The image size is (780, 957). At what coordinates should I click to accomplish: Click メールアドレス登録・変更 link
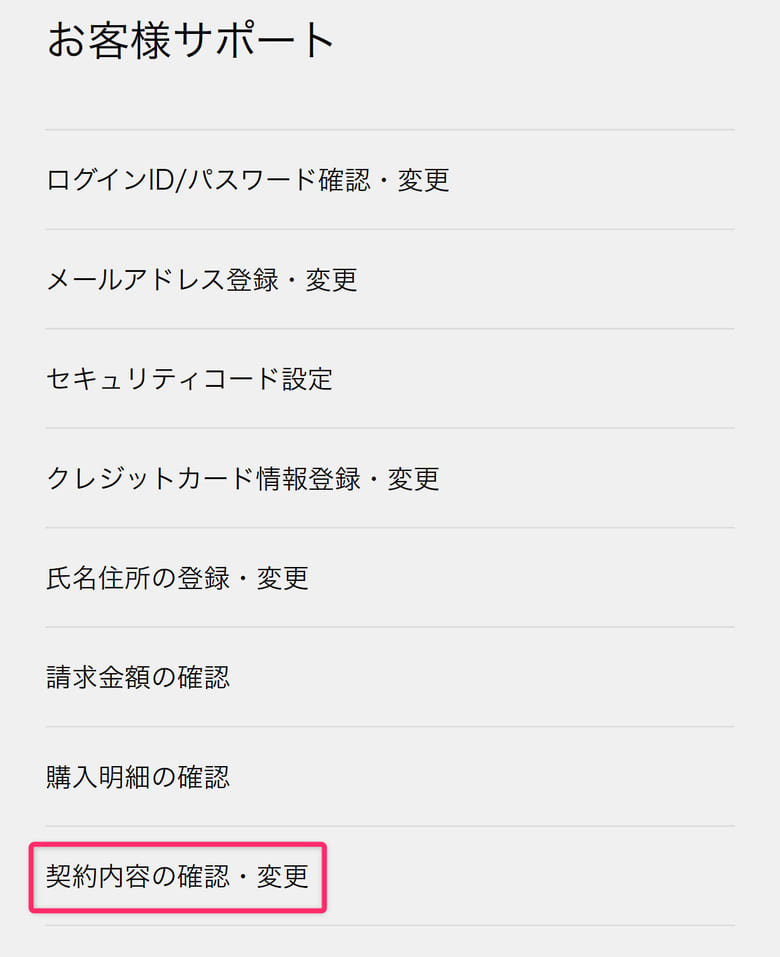tap(202, 279)
